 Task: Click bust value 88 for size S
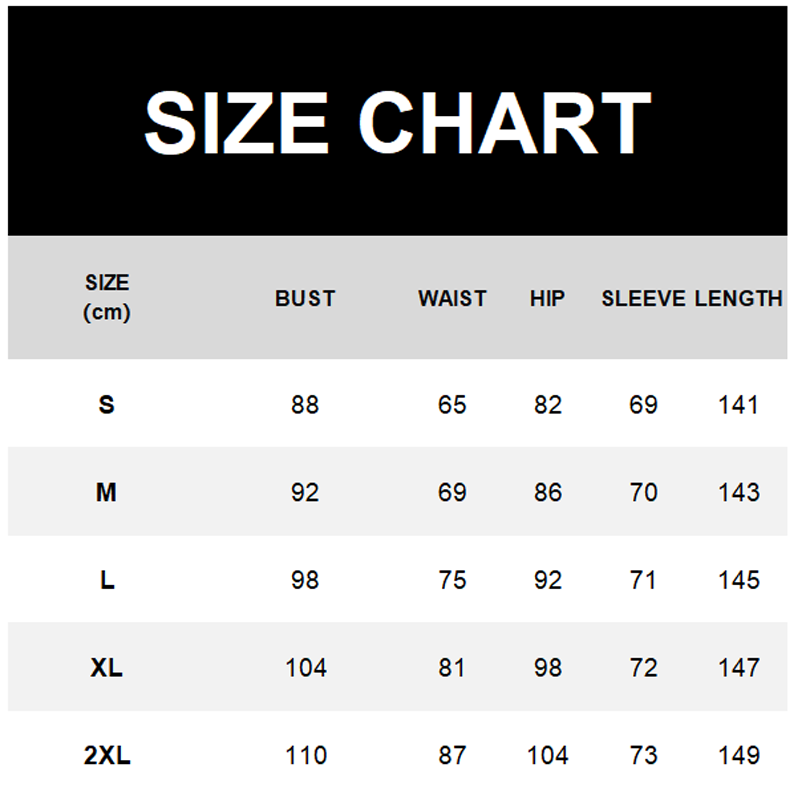tap(305, 405)
